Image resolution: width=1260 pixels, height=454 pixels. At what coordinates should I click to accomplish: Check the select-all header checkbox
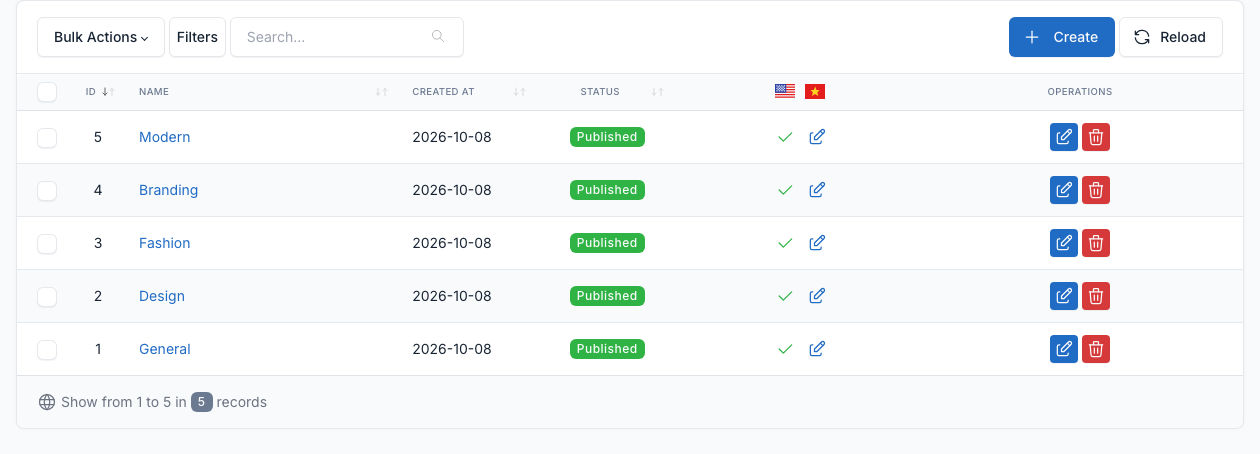coord(47,92)
